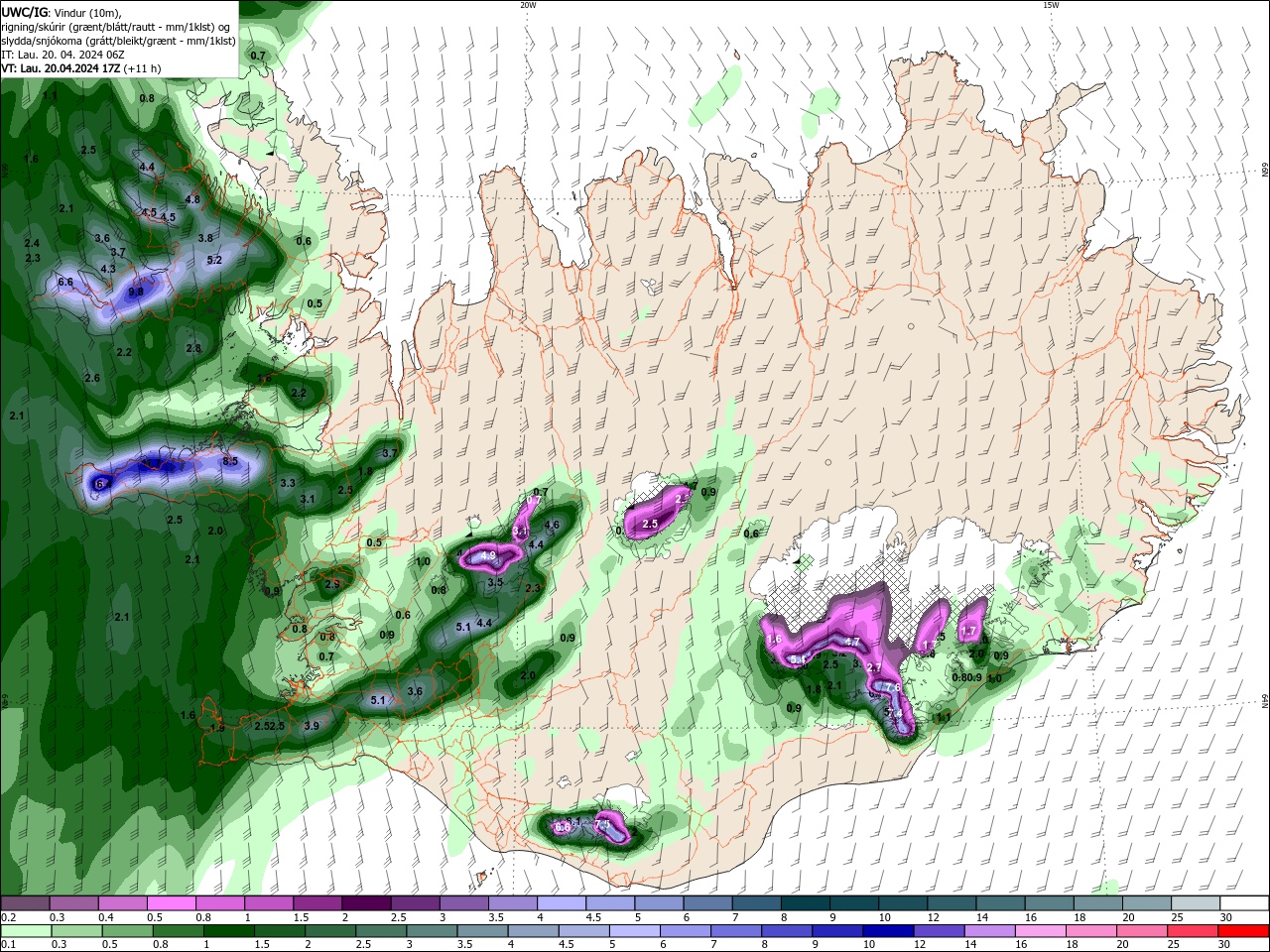Click the 2.9 value on the map

point(331,584)
